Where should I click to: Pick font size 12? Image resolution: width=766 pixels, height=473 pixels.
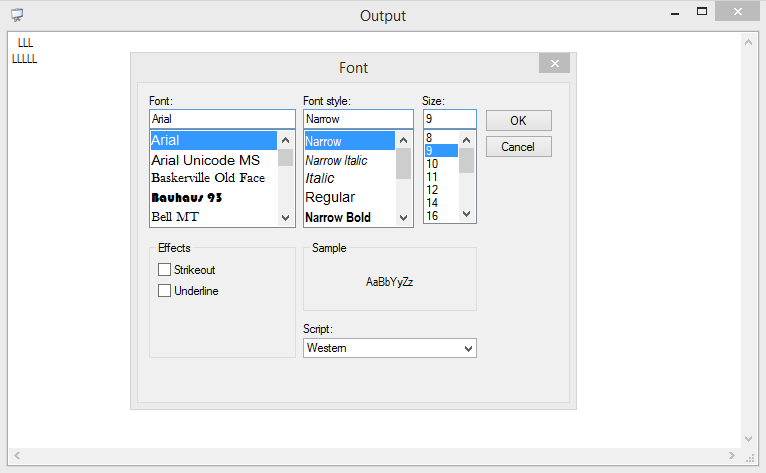433,189
